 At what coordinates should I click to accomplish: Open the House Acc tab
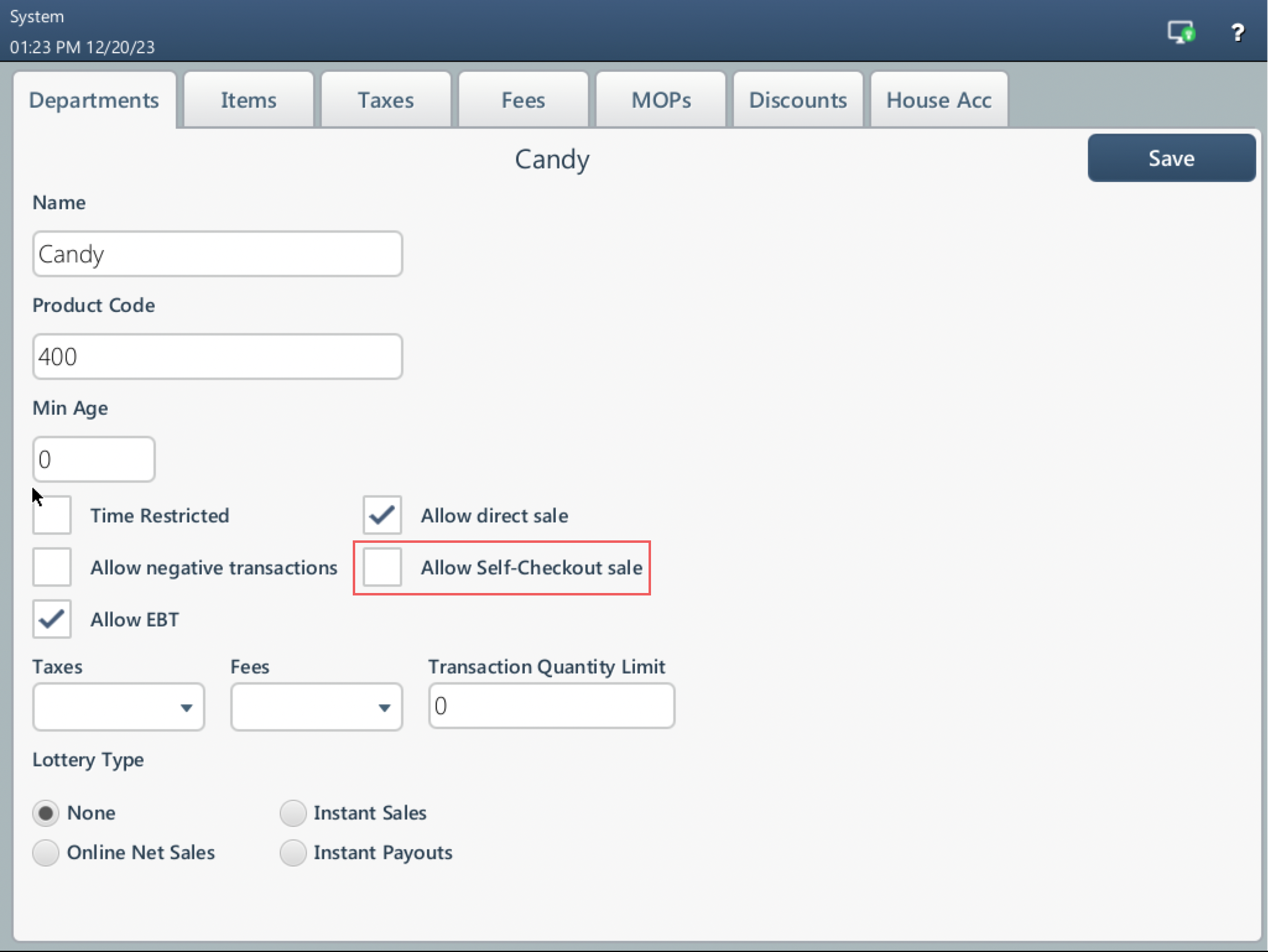tap(939, 100)
